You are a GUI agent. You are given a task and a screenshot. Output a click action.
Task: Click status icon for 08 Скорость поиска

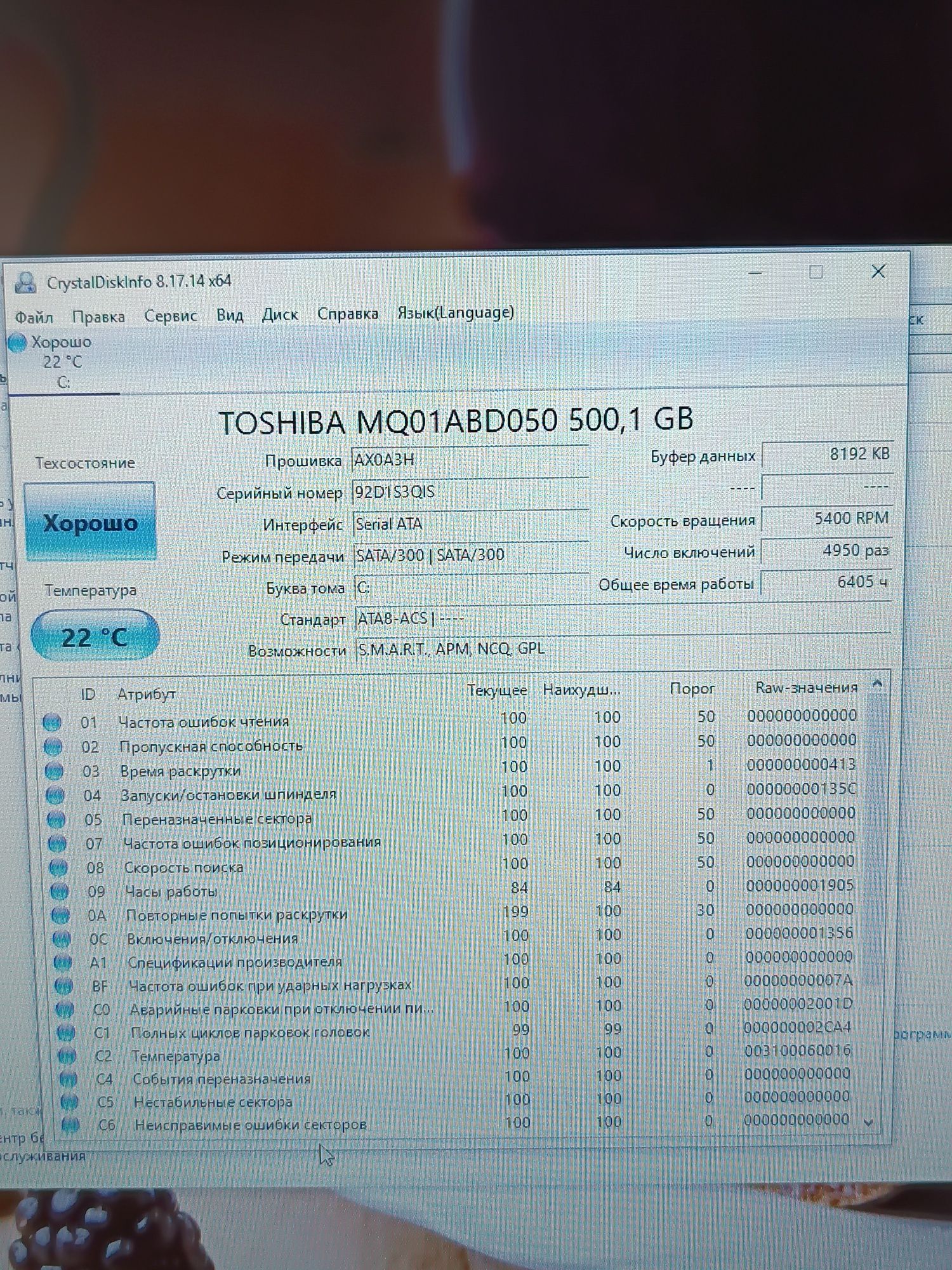(58, 867)
